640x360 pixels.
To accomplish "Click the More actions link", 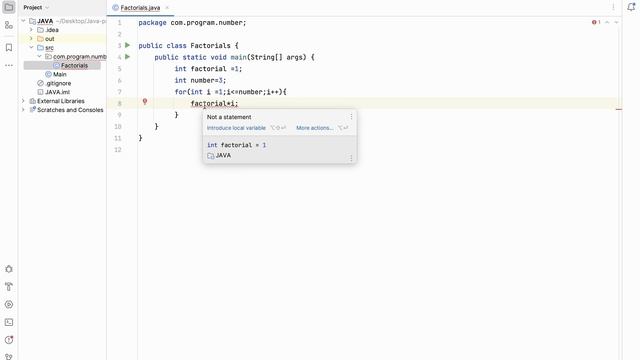I will 314,128.
